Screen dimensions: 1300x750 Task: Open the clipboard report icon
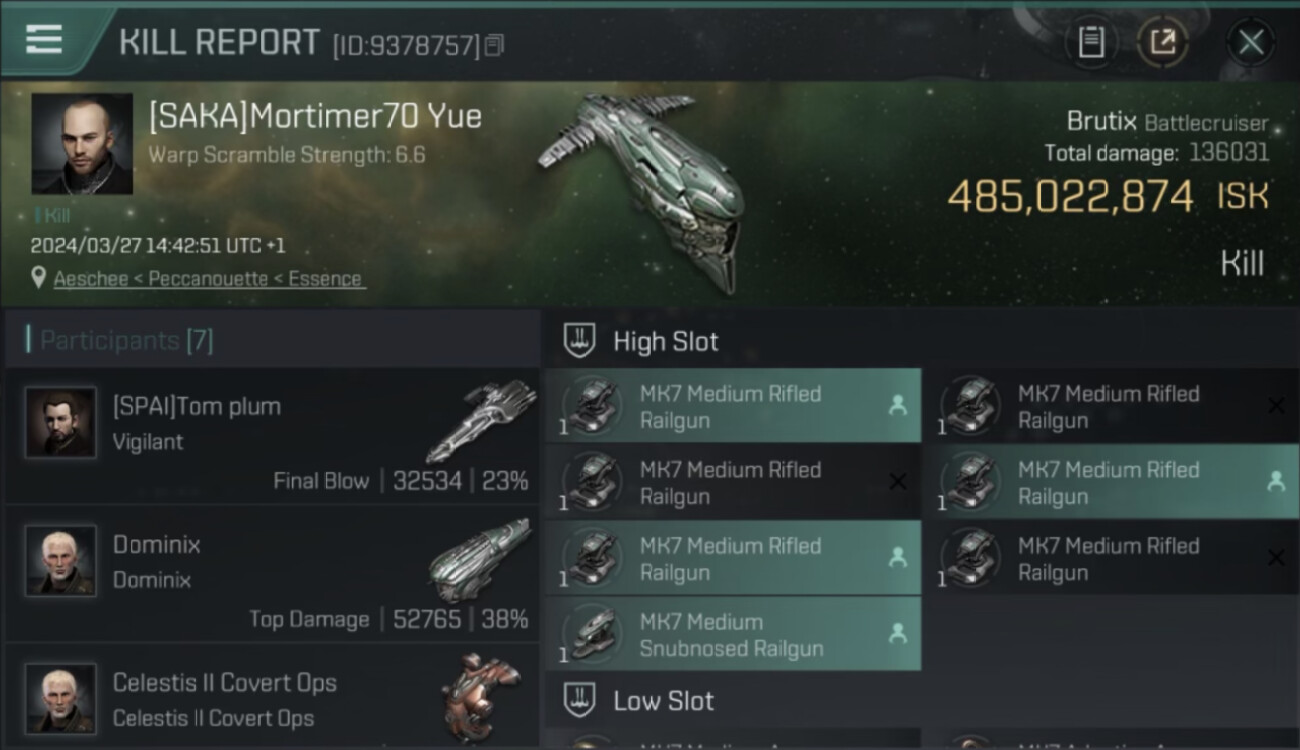point(1091,42)
